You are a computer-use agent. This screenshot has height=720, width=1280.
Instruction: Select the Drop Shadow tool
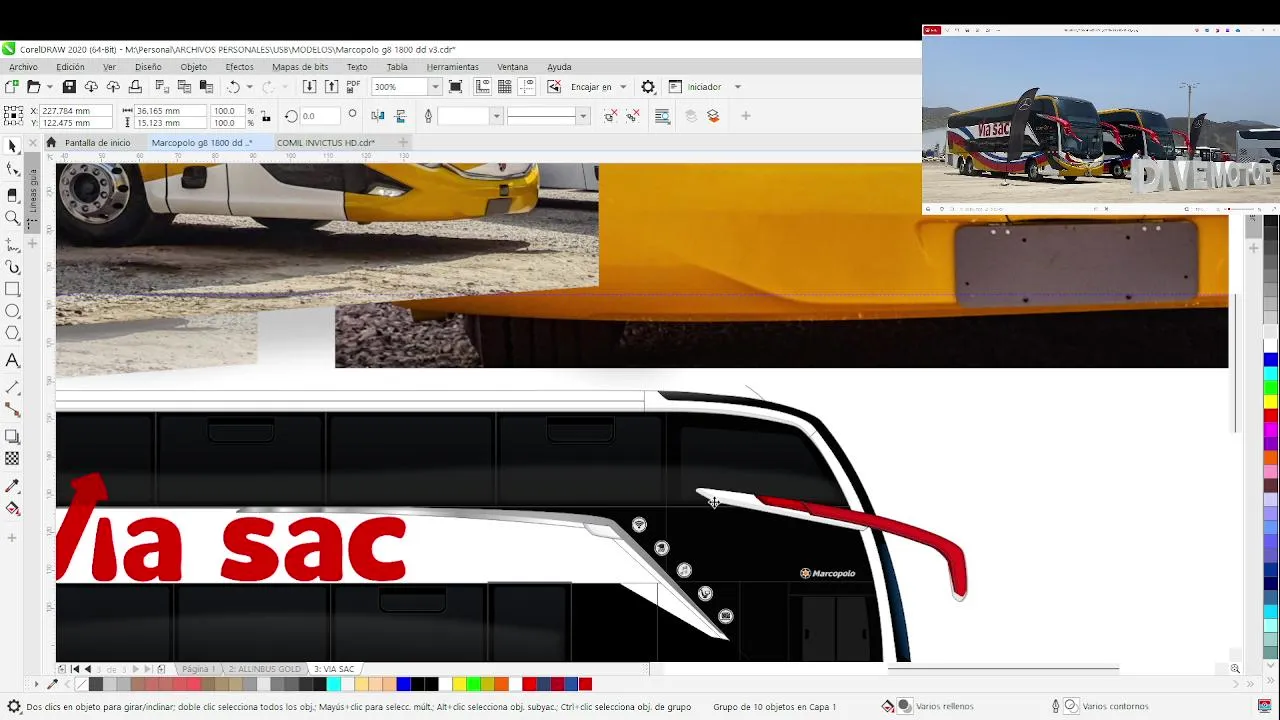click(x=12, y=437)
